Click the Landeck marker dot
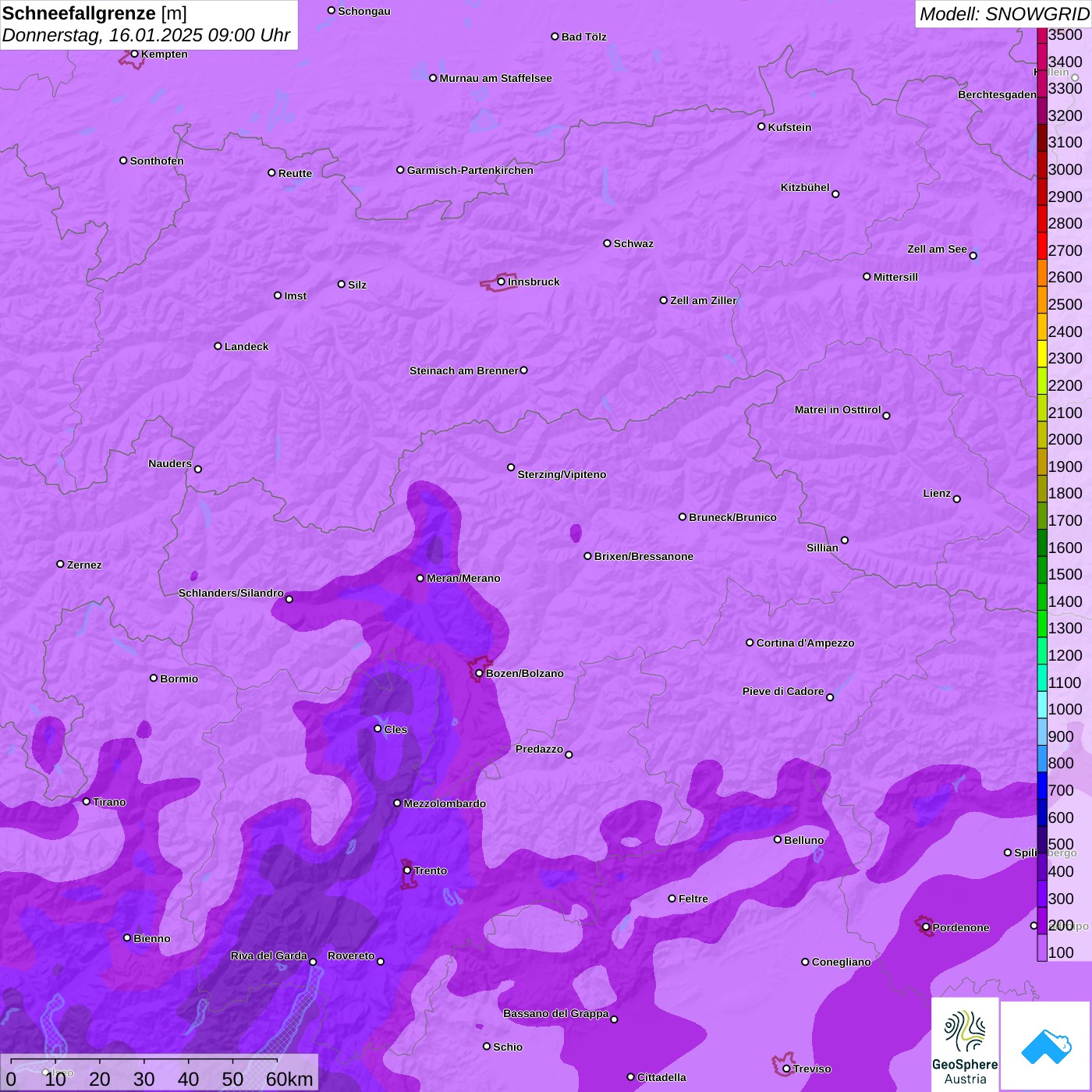 [218, 346]
